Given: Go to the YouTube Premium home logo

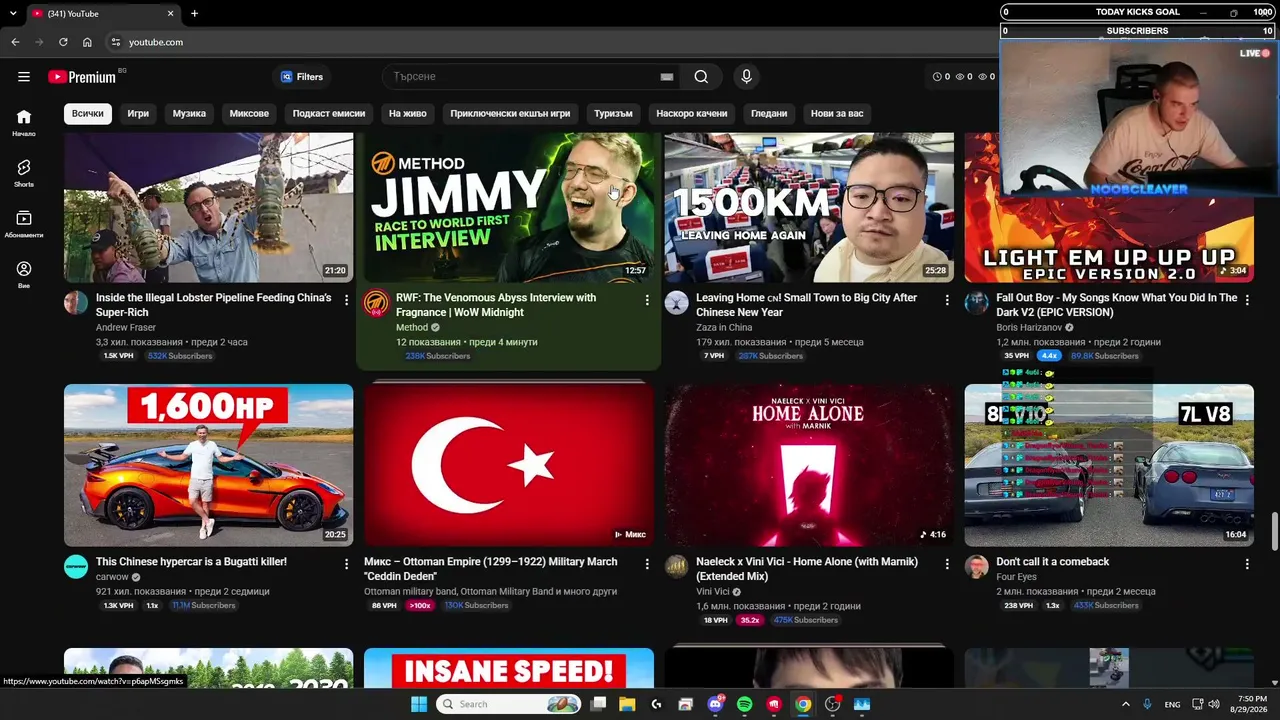Looking at the screenshot, I should click(x=82, y=77).
